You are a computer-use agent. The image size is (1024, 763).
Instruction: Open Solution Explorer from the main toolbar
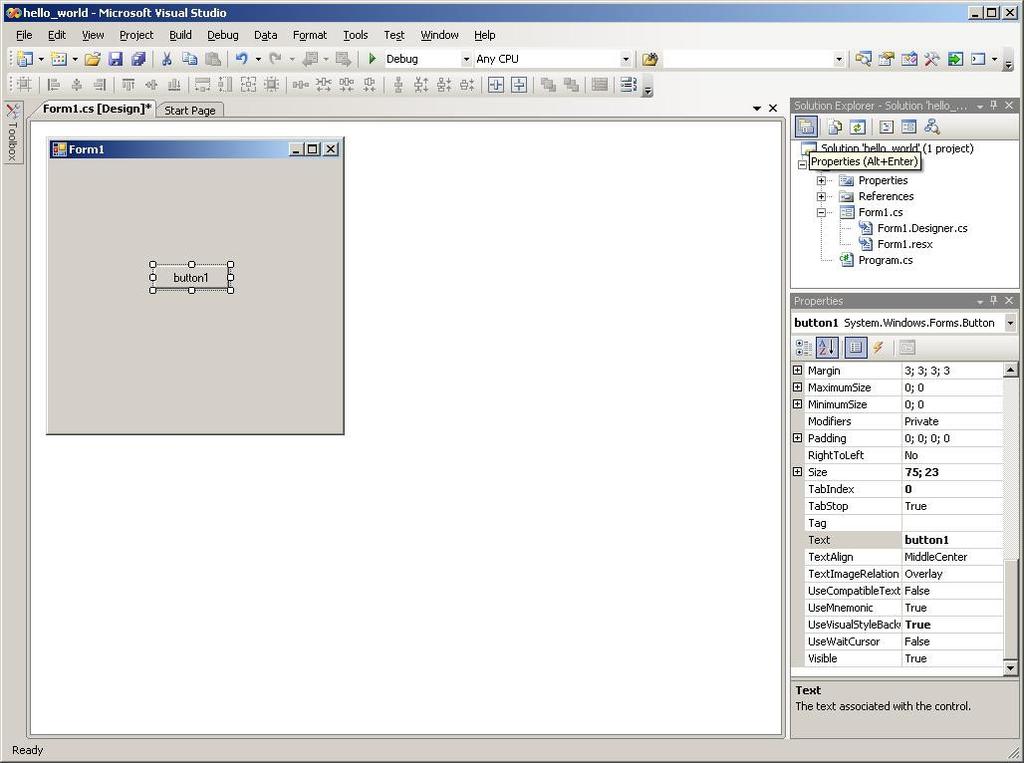point(863,59)
